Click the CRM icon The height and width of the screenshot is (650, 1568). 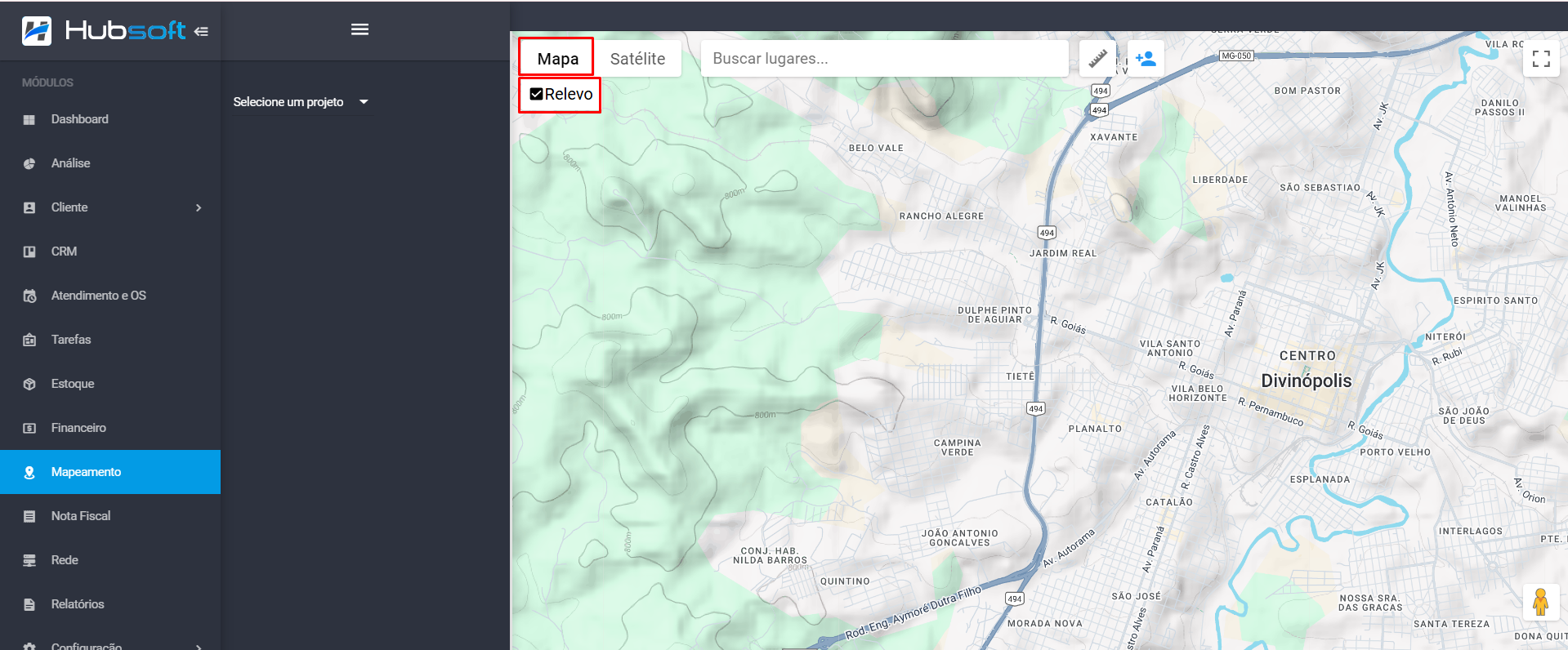pyautogui.click(x=29, y=252)
